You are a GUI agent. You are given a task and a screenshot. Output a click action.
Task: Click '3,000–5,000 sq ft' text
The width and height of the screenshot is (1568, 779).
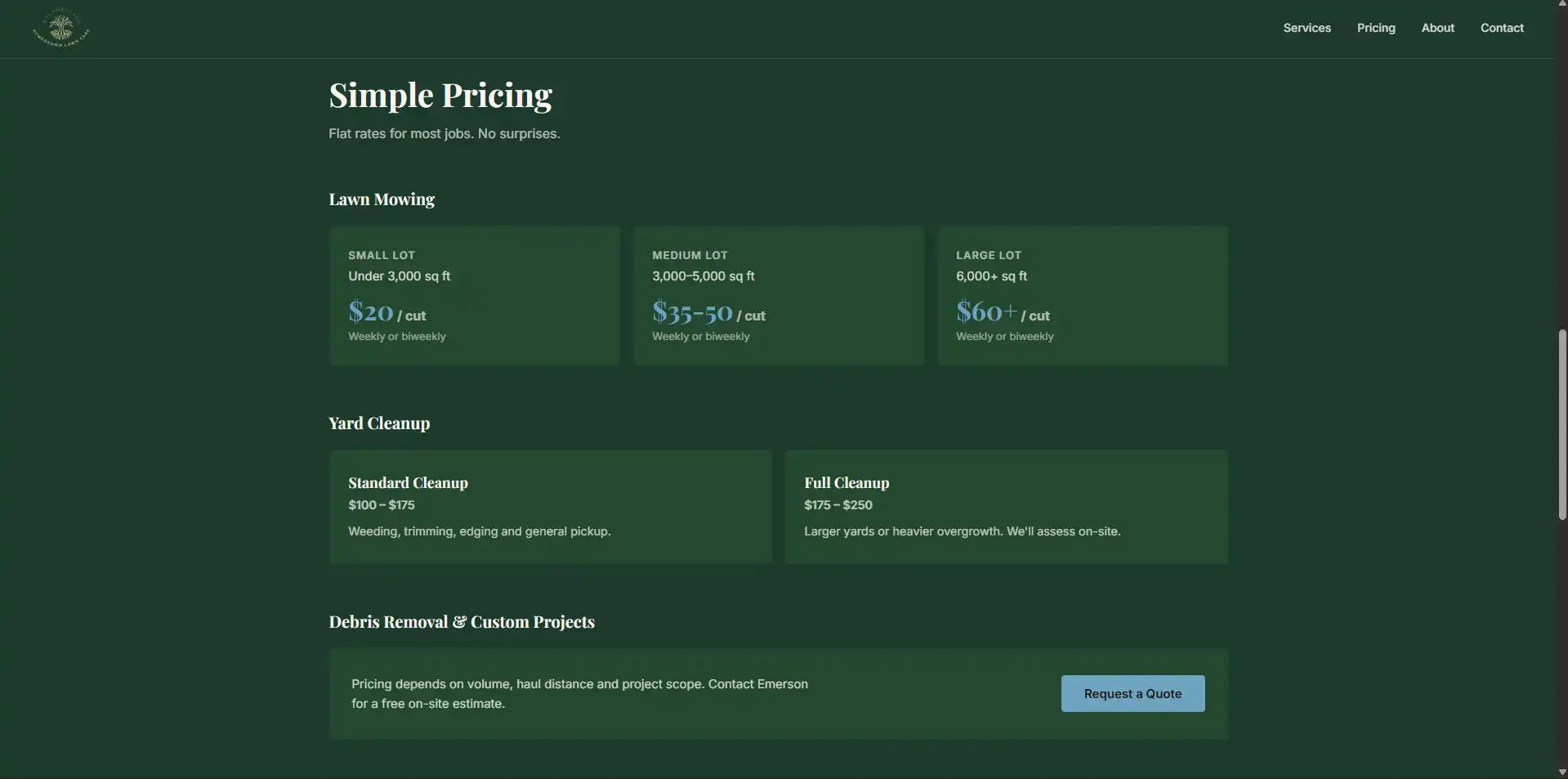704,276
